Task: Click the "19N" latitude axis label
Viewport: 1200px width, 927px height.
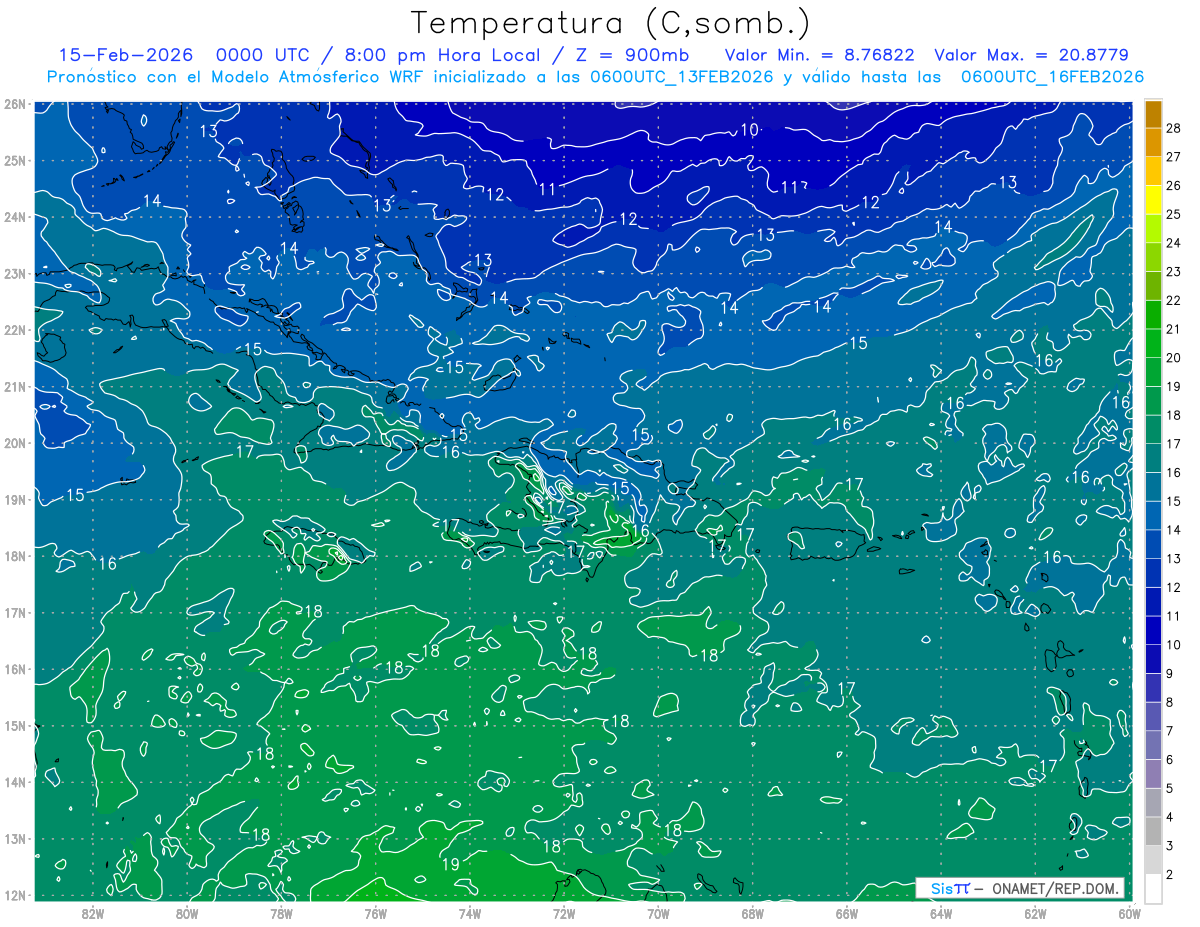Action: pos(16,499)
